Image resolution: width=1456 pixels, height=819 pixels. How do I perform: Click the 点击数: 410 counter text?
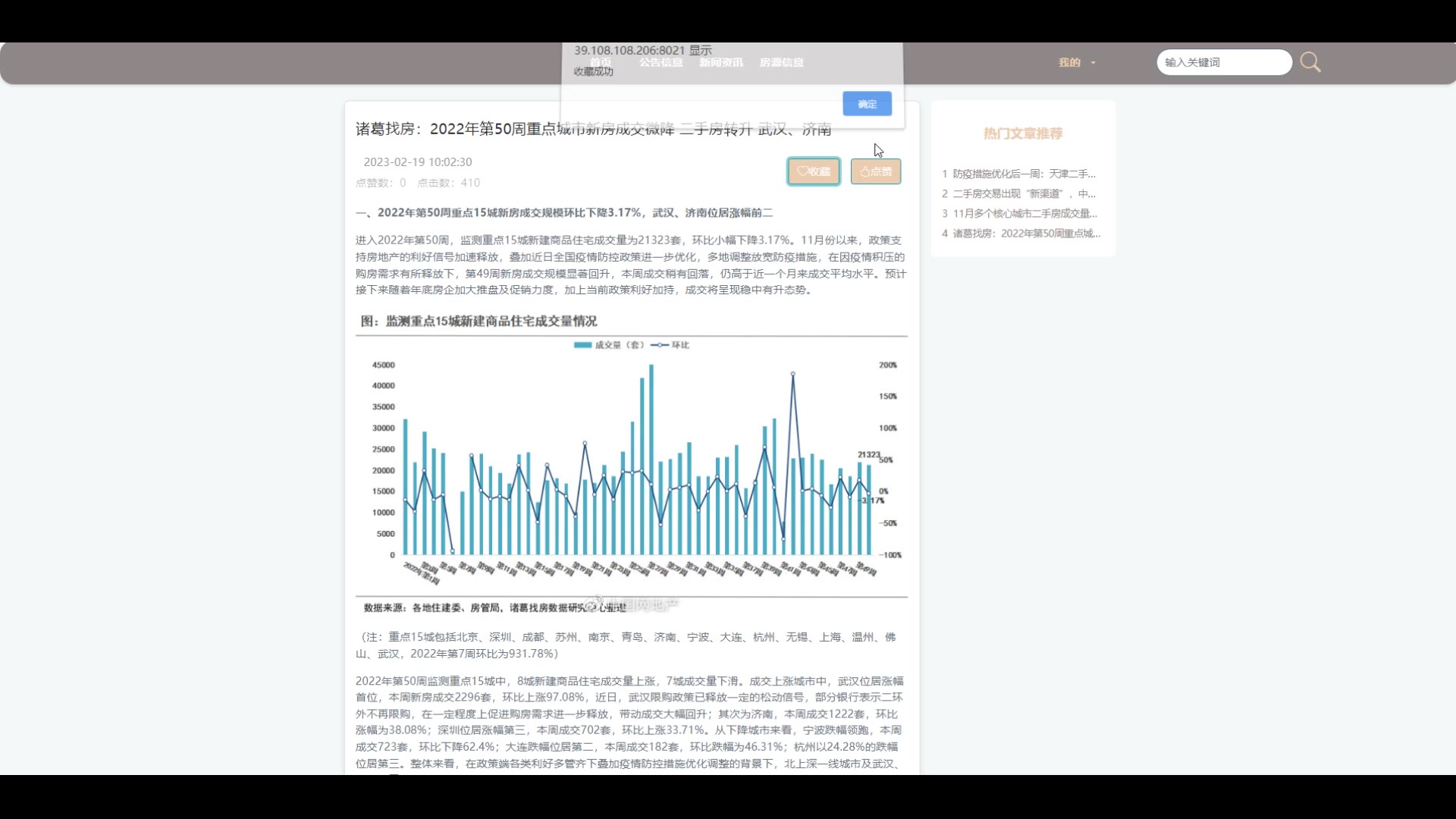[x=448, y=183]
